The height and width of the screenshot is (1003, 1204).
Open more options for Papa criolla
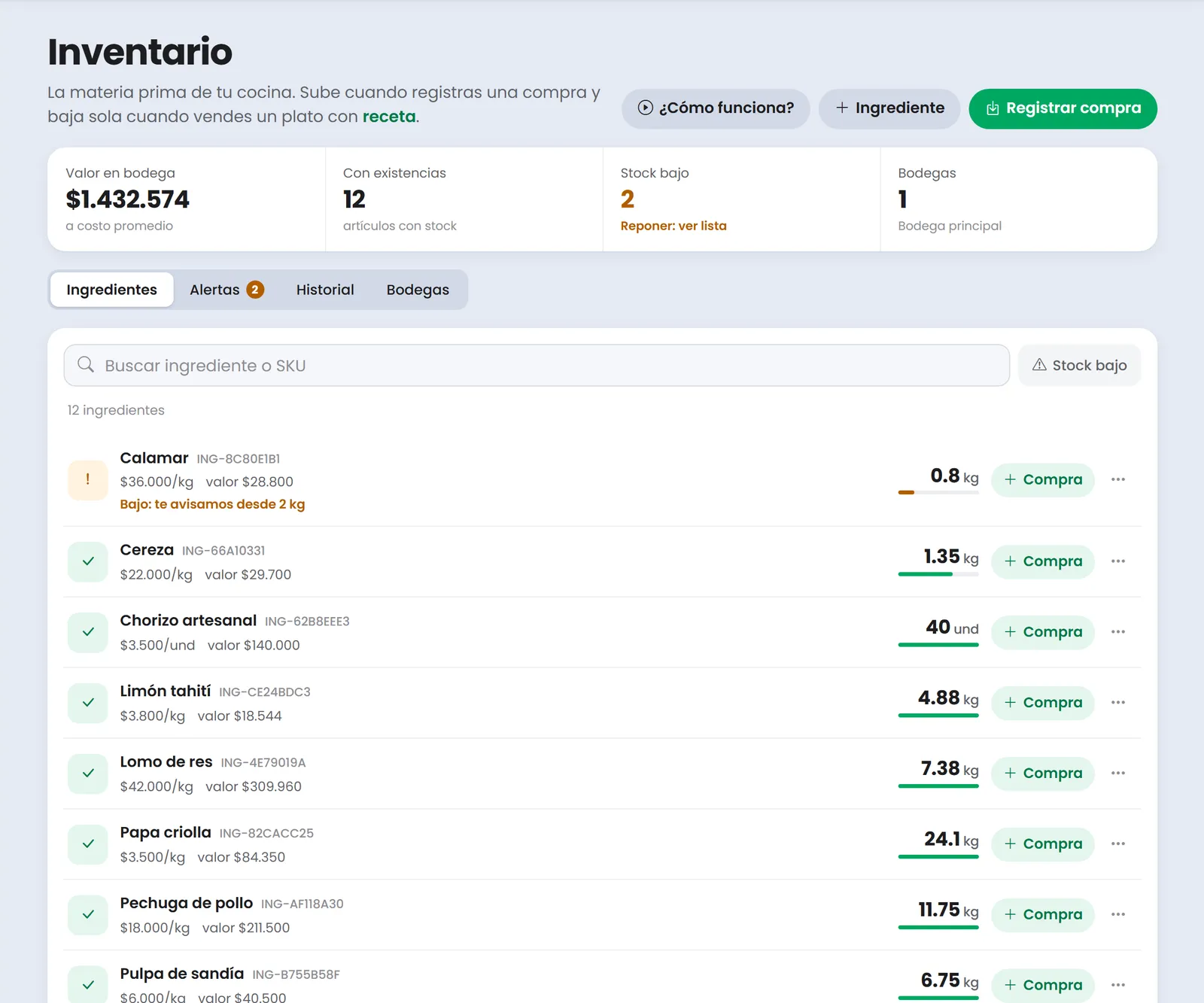tap(1118, 844)
